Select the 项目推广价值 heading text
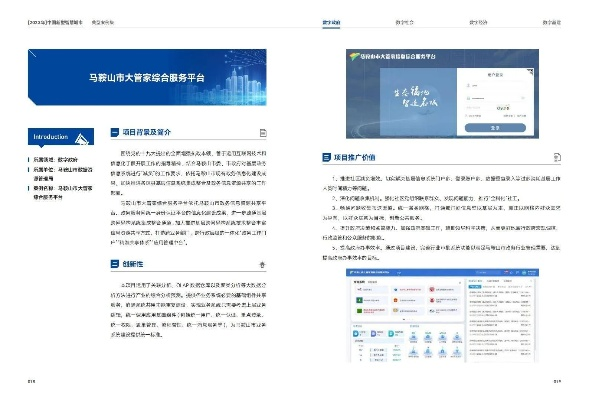This screenshot has width=589, height=400. click(x=355, y=157)
